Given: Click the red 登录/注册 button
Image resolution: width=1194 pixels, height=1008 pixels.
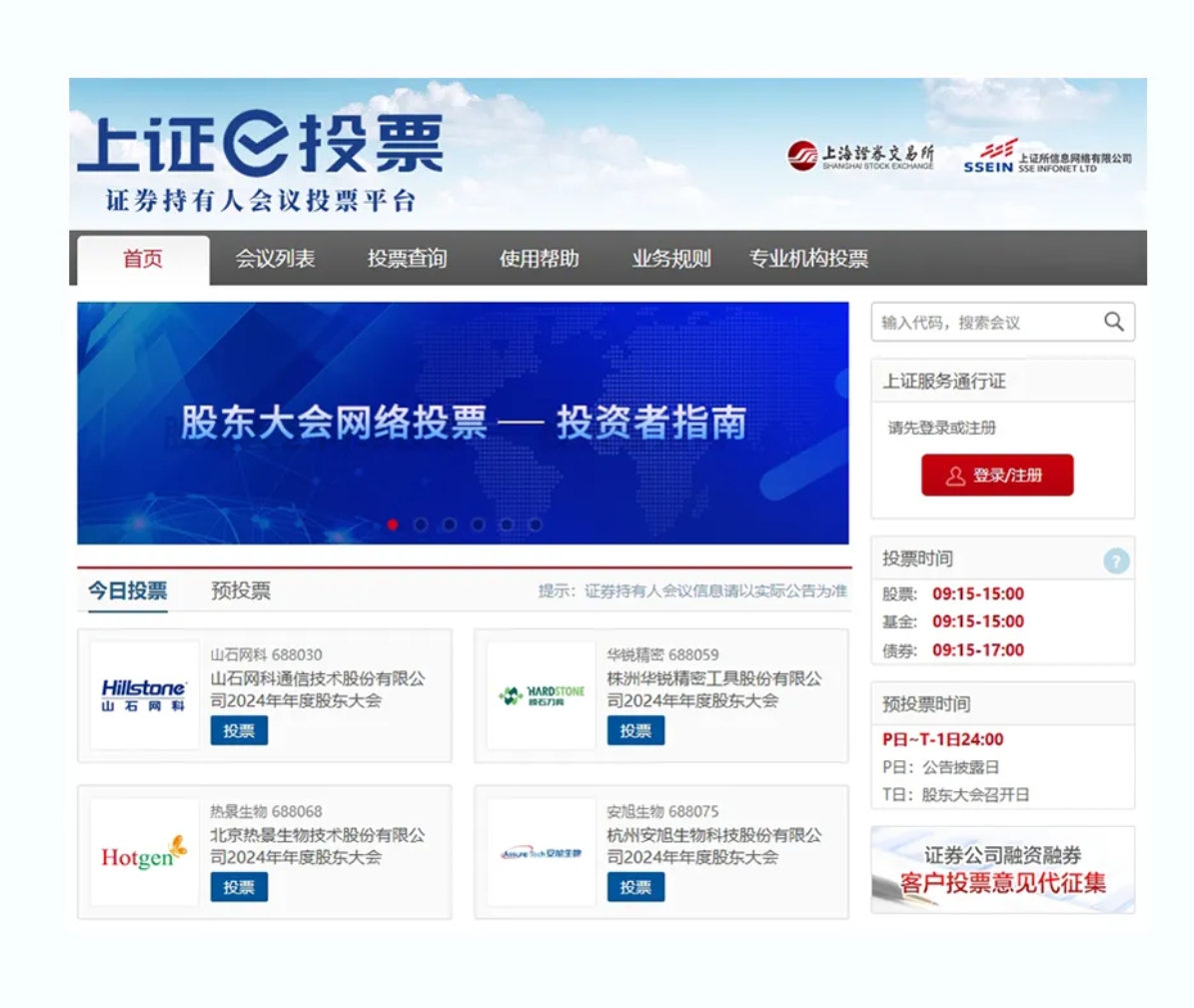Looking at the screenshot, I should pos(997,476).
